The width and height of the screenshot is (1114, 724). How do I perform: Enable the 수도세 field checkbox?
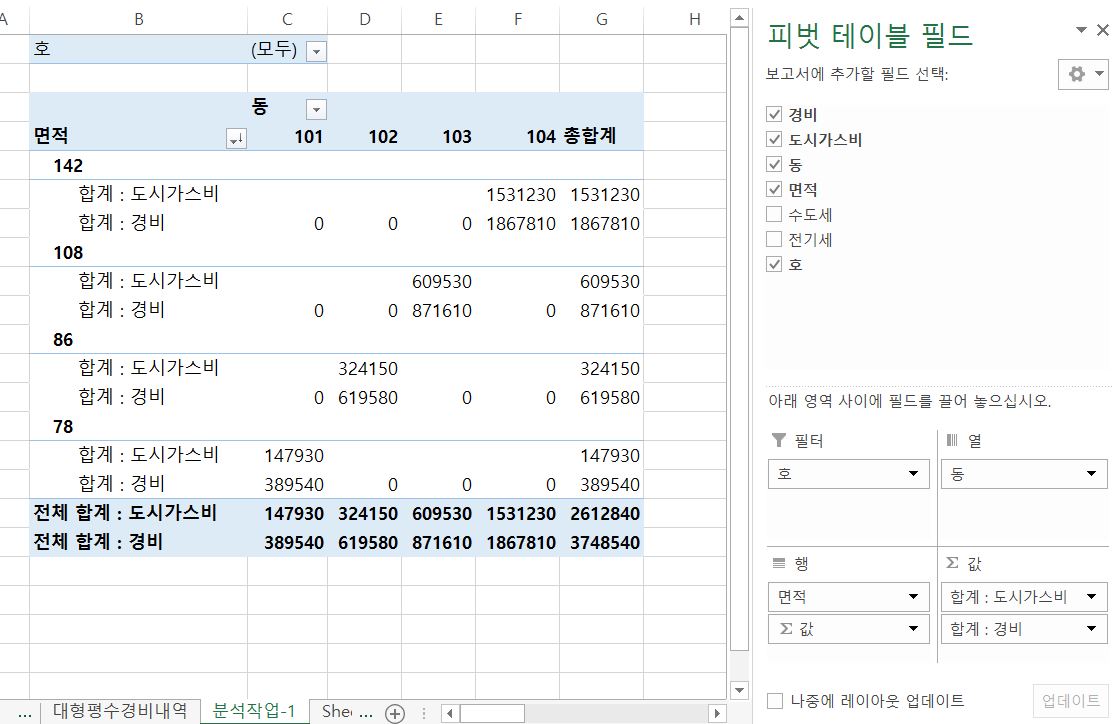tap(773, 215)
